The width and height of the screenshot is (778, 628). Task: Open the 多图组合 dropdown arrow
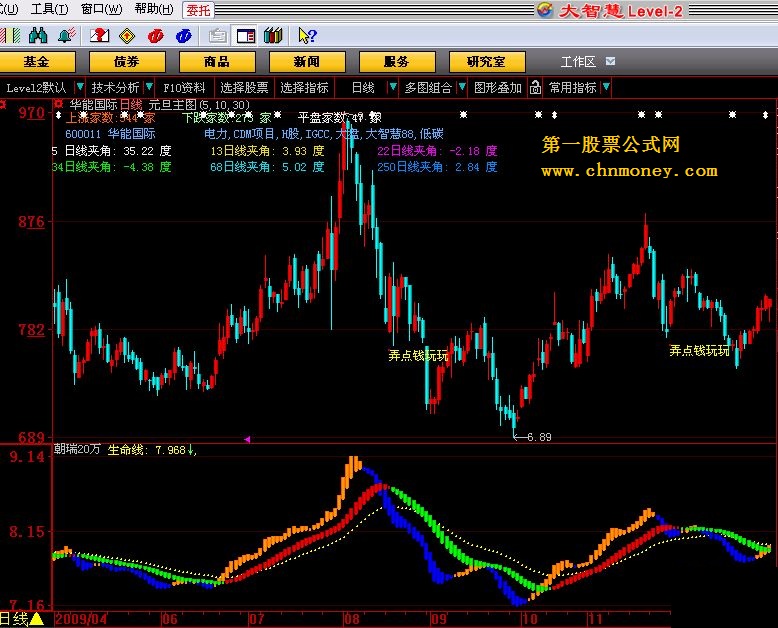click(462, 87)
